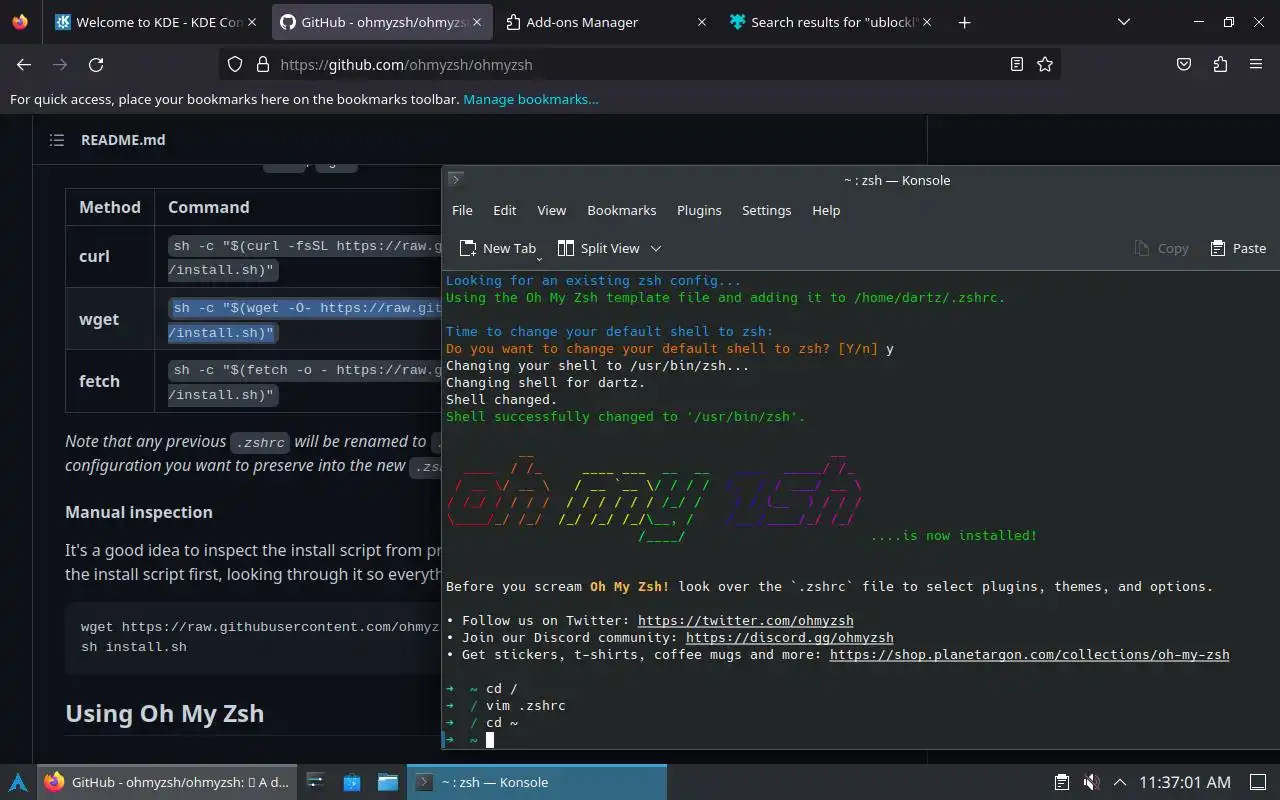Click the Show Desktop button
Viewport: 1280px width, 800px height.
click(1258, 782)
